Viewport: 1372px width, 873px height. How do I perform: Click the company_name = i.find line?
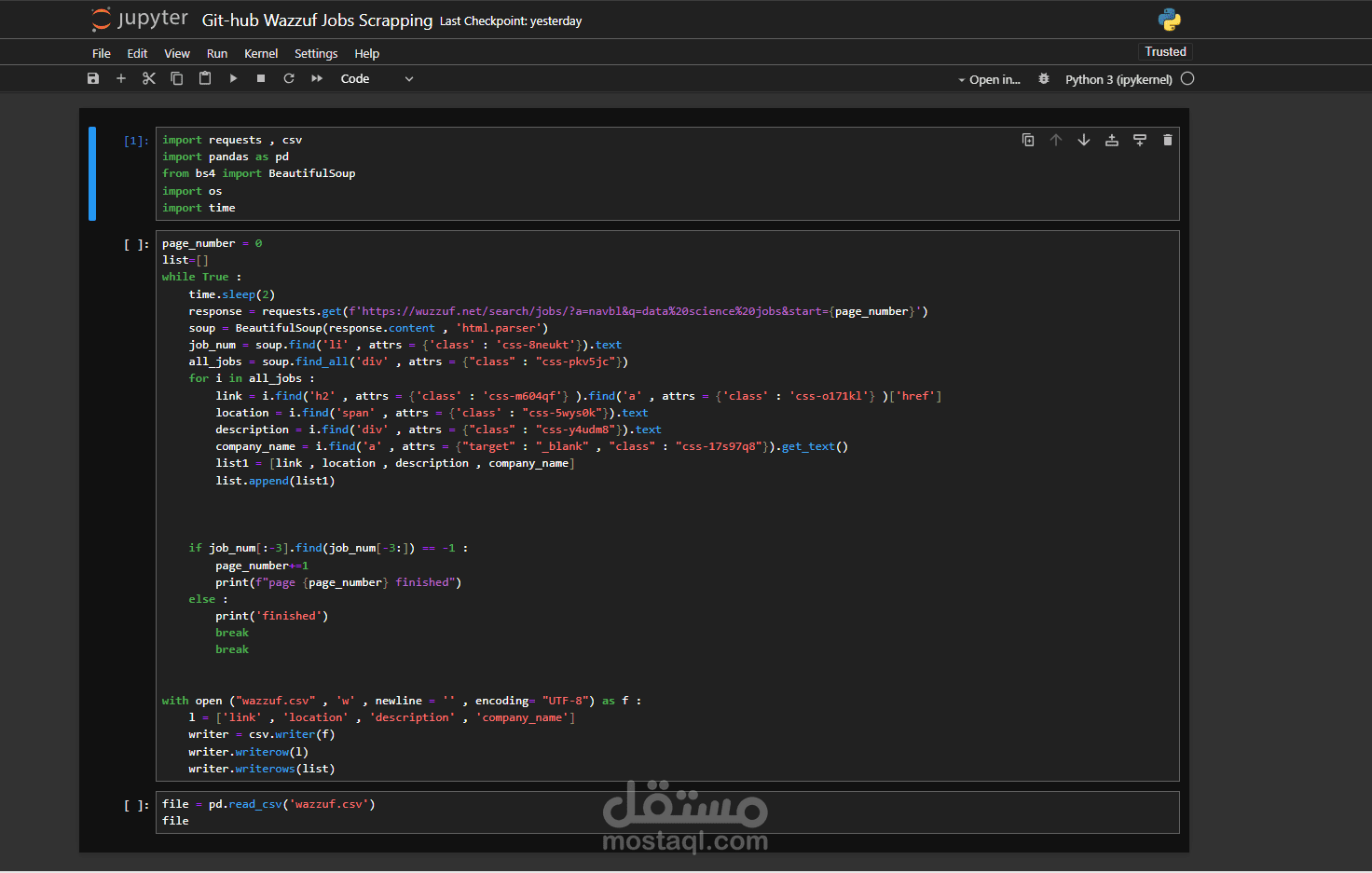(x=532, y=446)
